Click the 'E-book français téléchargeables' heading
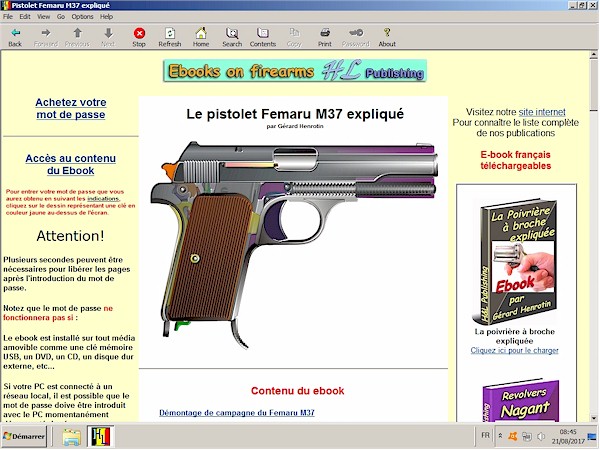This screenshot has height=450, width=600. click(515, 160)
